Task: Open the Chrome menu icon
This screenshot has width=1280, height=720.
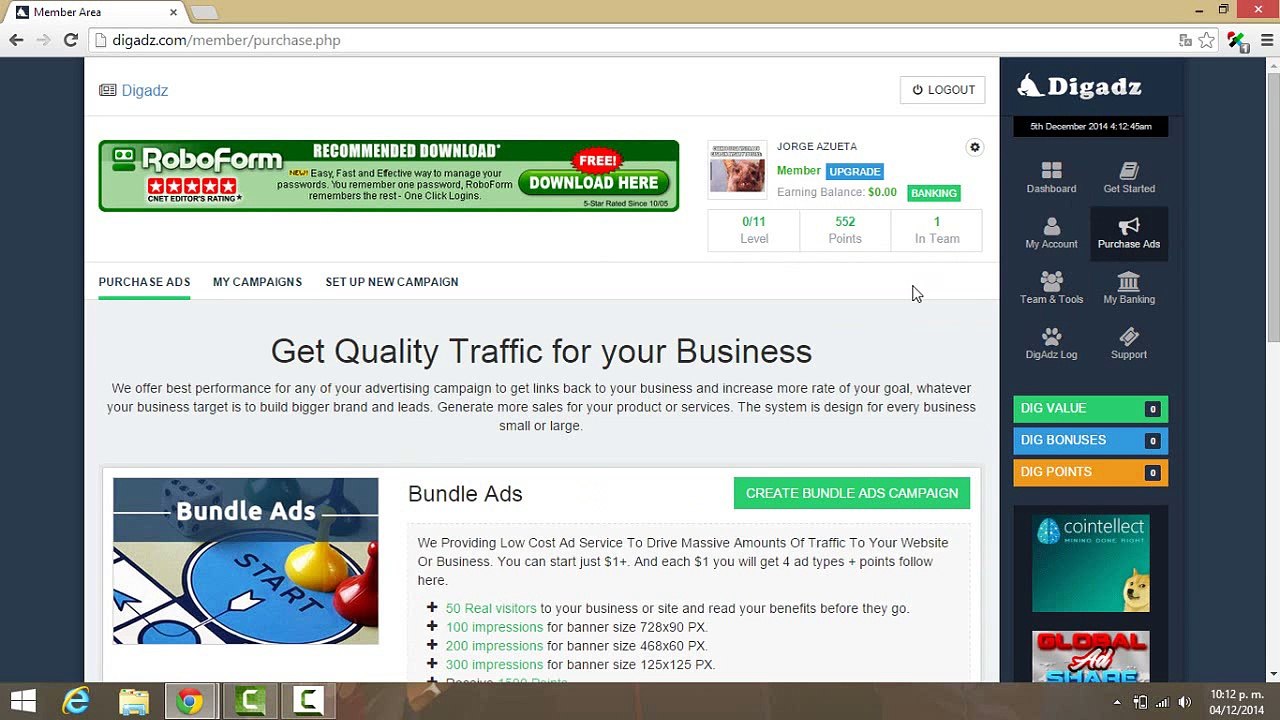Action: pyautogui.click(x=1267, y=40)
